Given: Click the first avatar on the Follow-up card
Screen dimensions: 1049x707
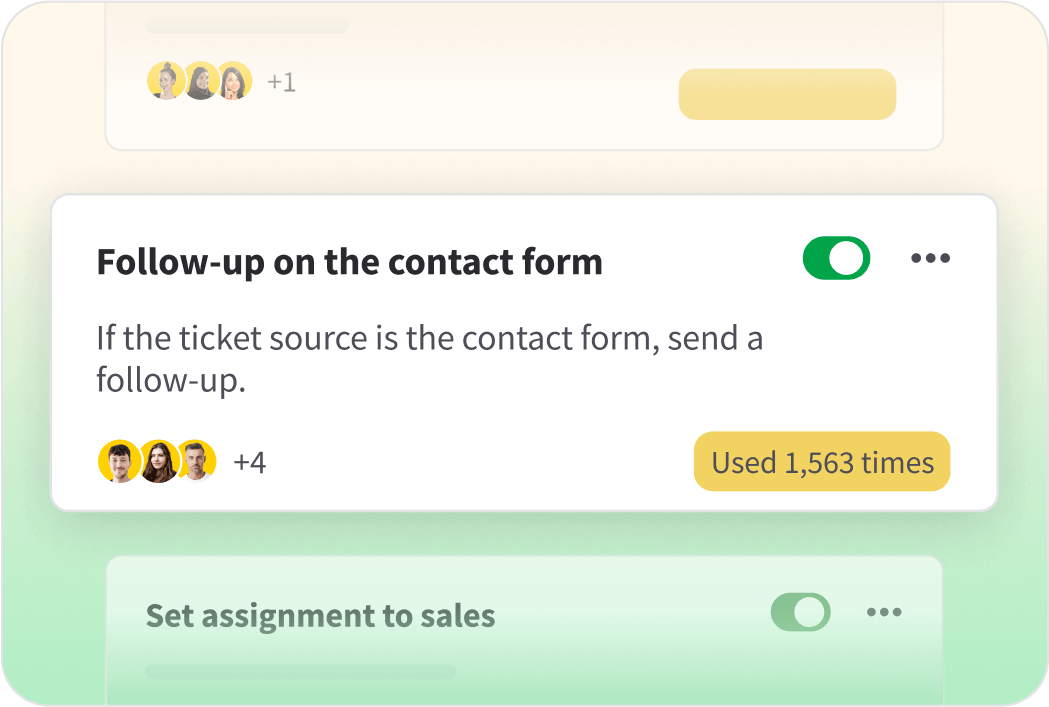Looking at the screenshot, I should (x=117, y=461).
